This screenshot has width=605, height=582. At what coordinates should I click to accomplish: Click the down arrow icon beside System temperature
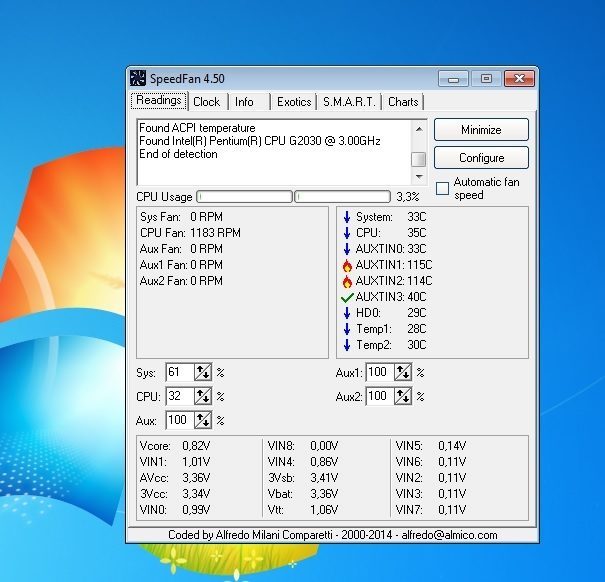tap(347, 217)
